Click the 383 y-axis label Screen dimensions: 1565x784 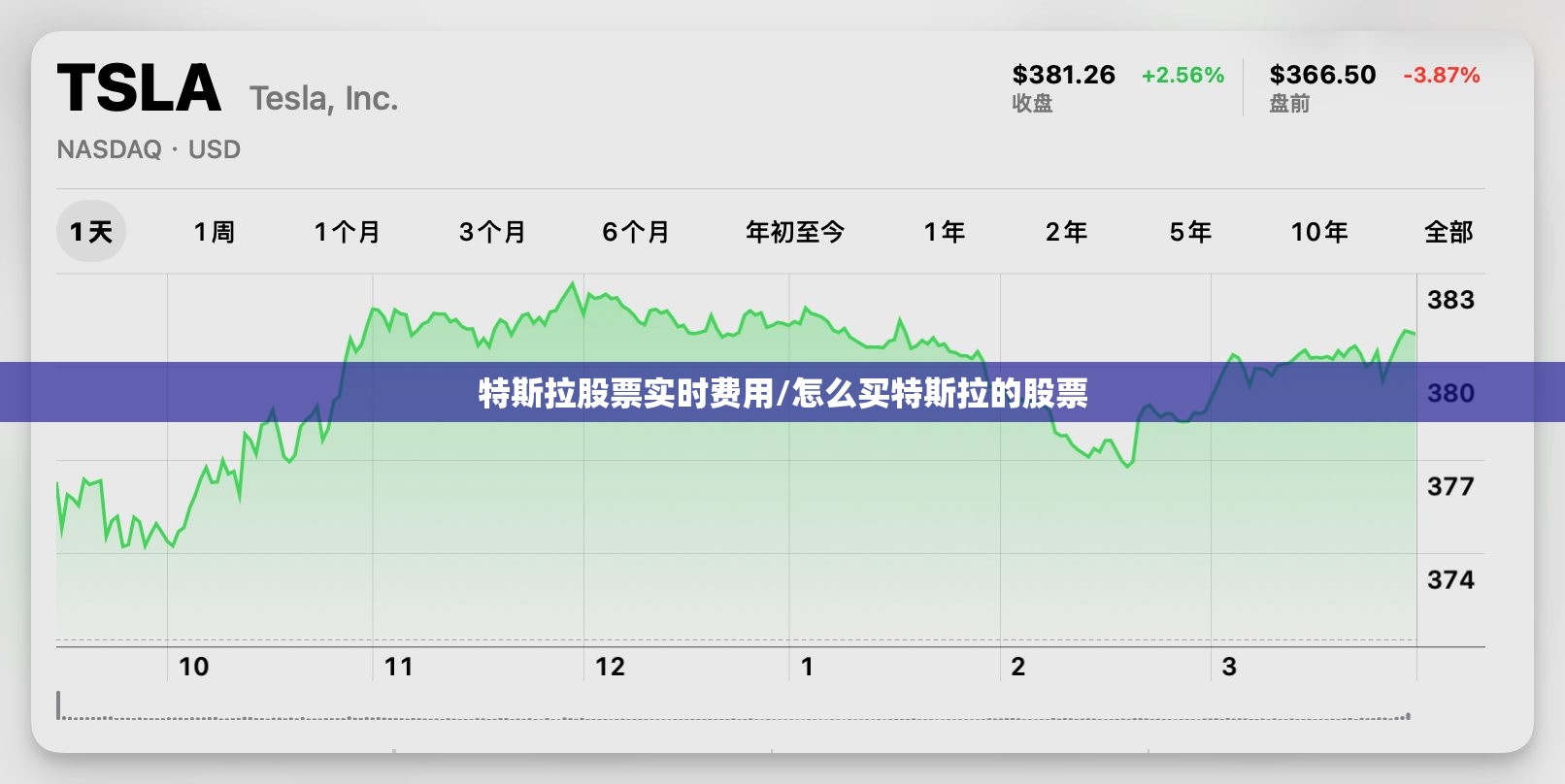(1450, 300)
